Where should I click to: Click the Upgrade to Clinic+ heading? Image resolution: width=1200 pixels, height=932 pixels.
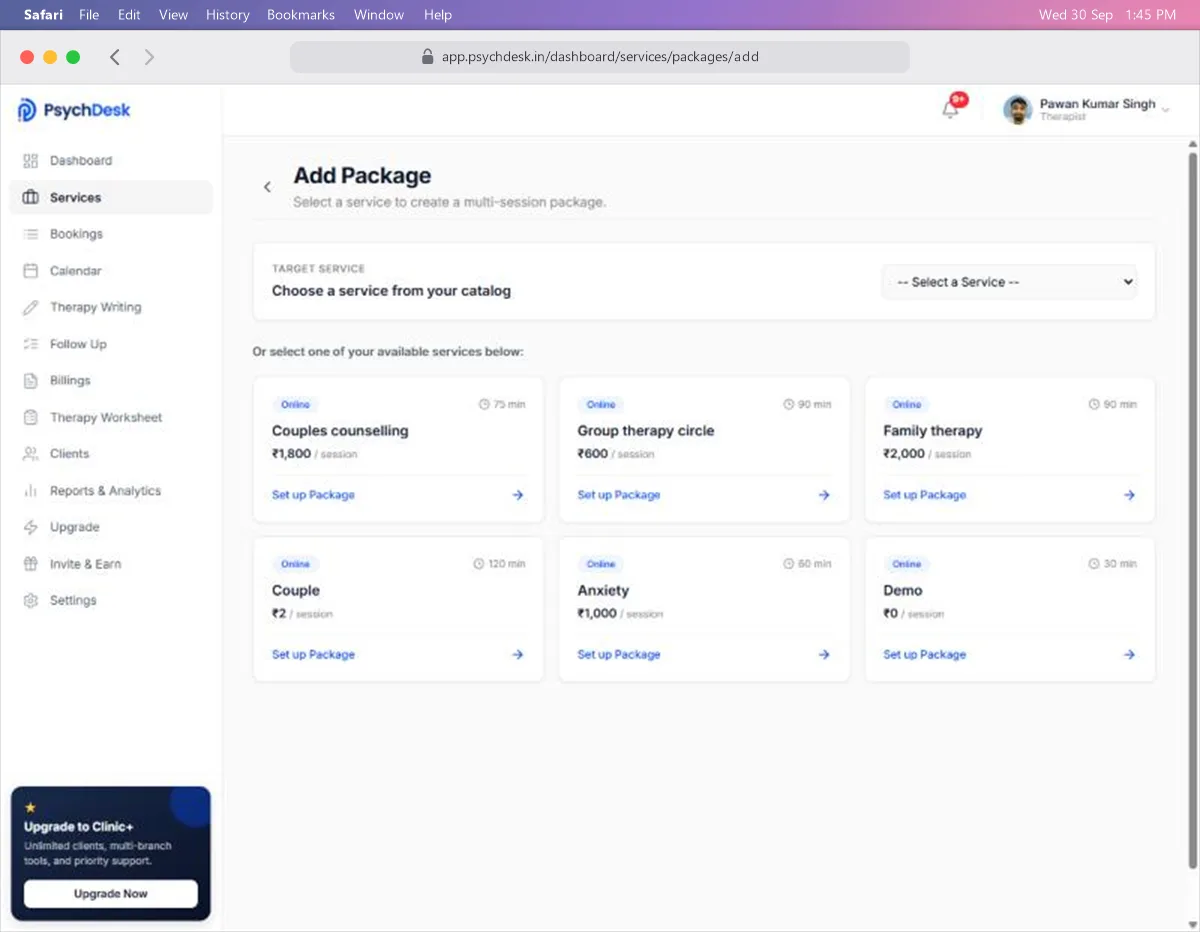click(79, 827)
